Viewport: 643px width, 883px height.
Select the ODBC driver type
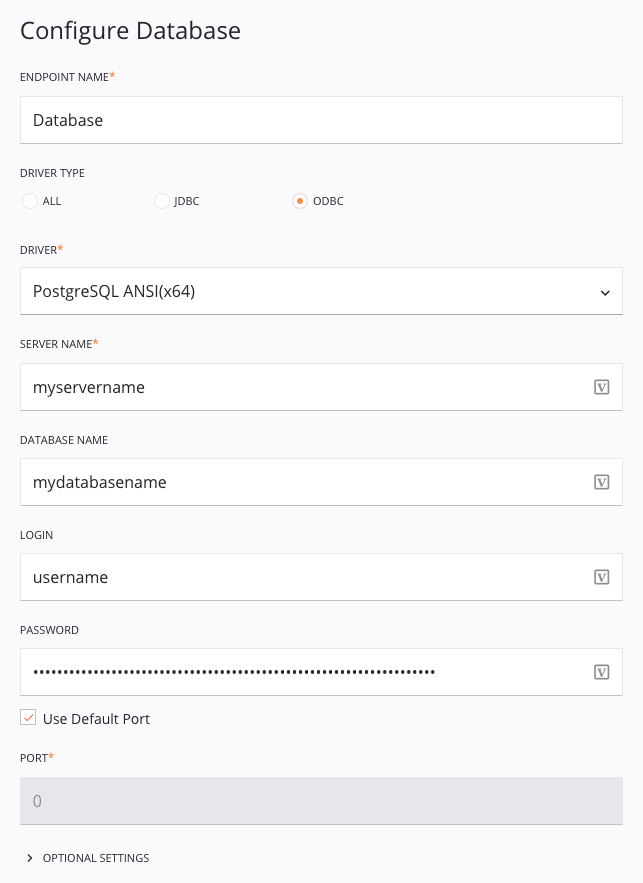coord(299,201)
